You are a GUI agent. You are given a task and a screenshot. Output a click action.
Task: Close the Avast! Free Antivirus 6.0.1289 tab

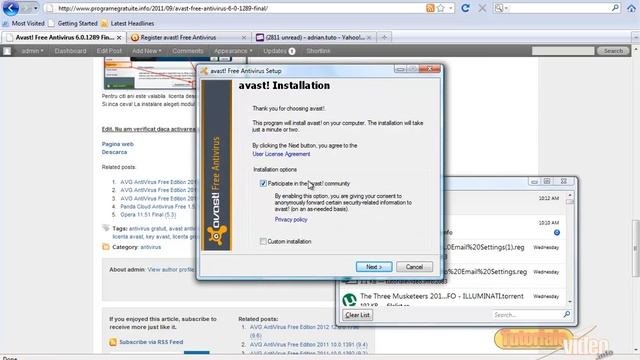(x=119, y=38)
